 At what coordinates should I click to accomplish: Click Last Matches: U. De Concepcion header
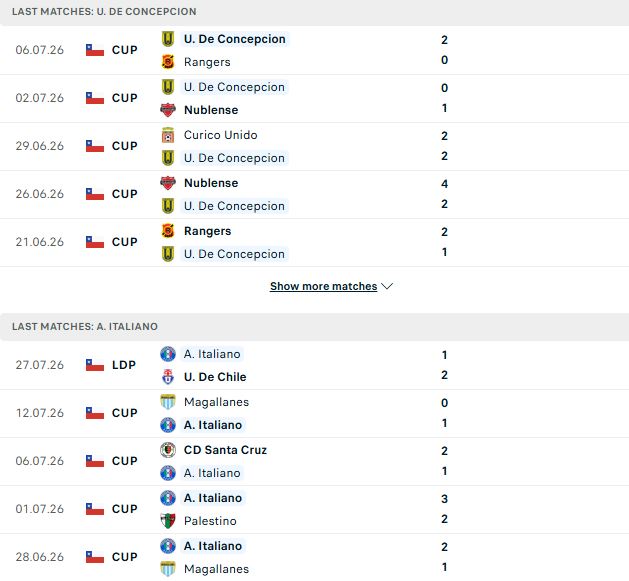click(x=104, y=12)
